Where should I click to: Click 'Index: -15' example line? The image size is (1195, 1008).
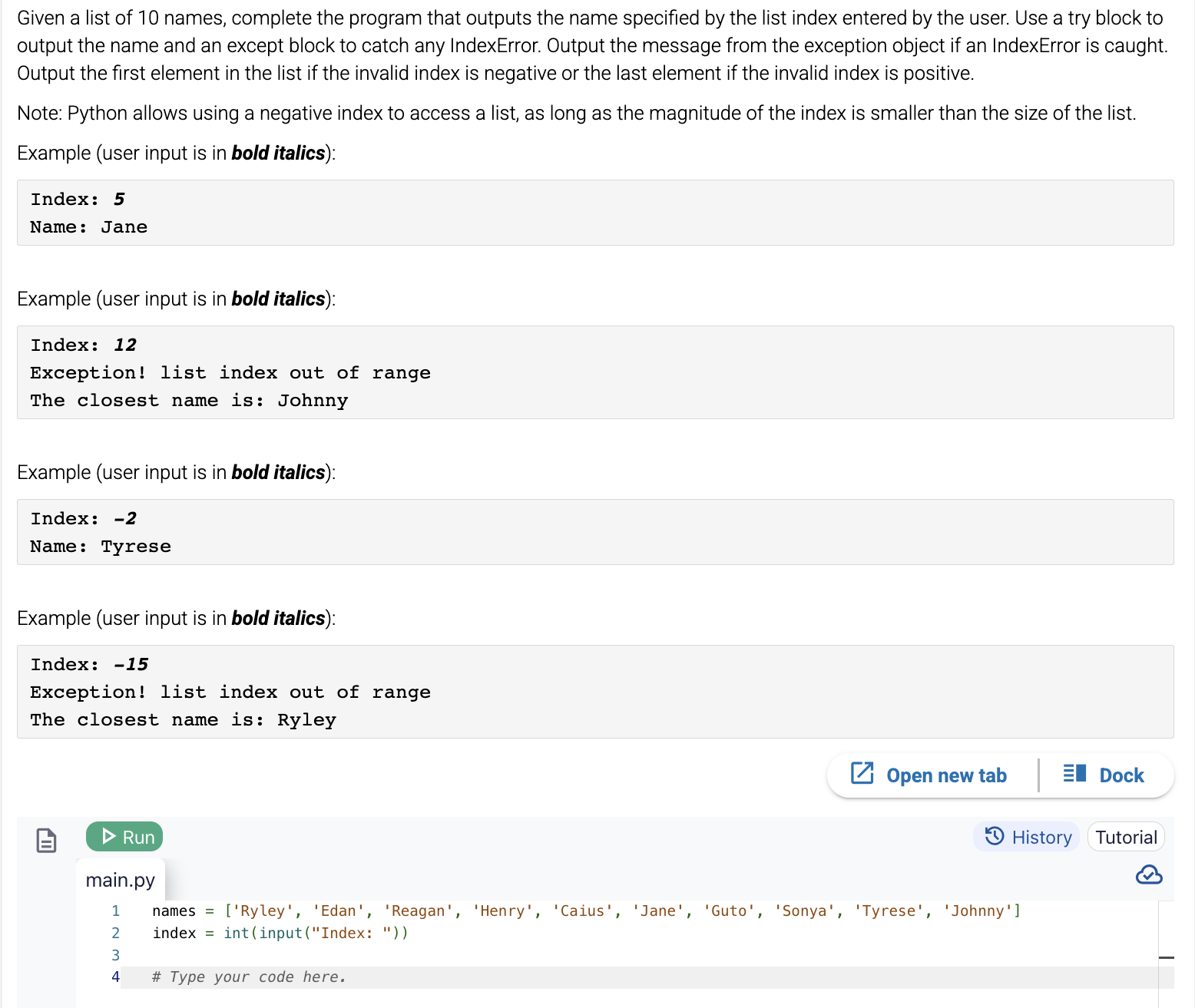pos(90,665)
